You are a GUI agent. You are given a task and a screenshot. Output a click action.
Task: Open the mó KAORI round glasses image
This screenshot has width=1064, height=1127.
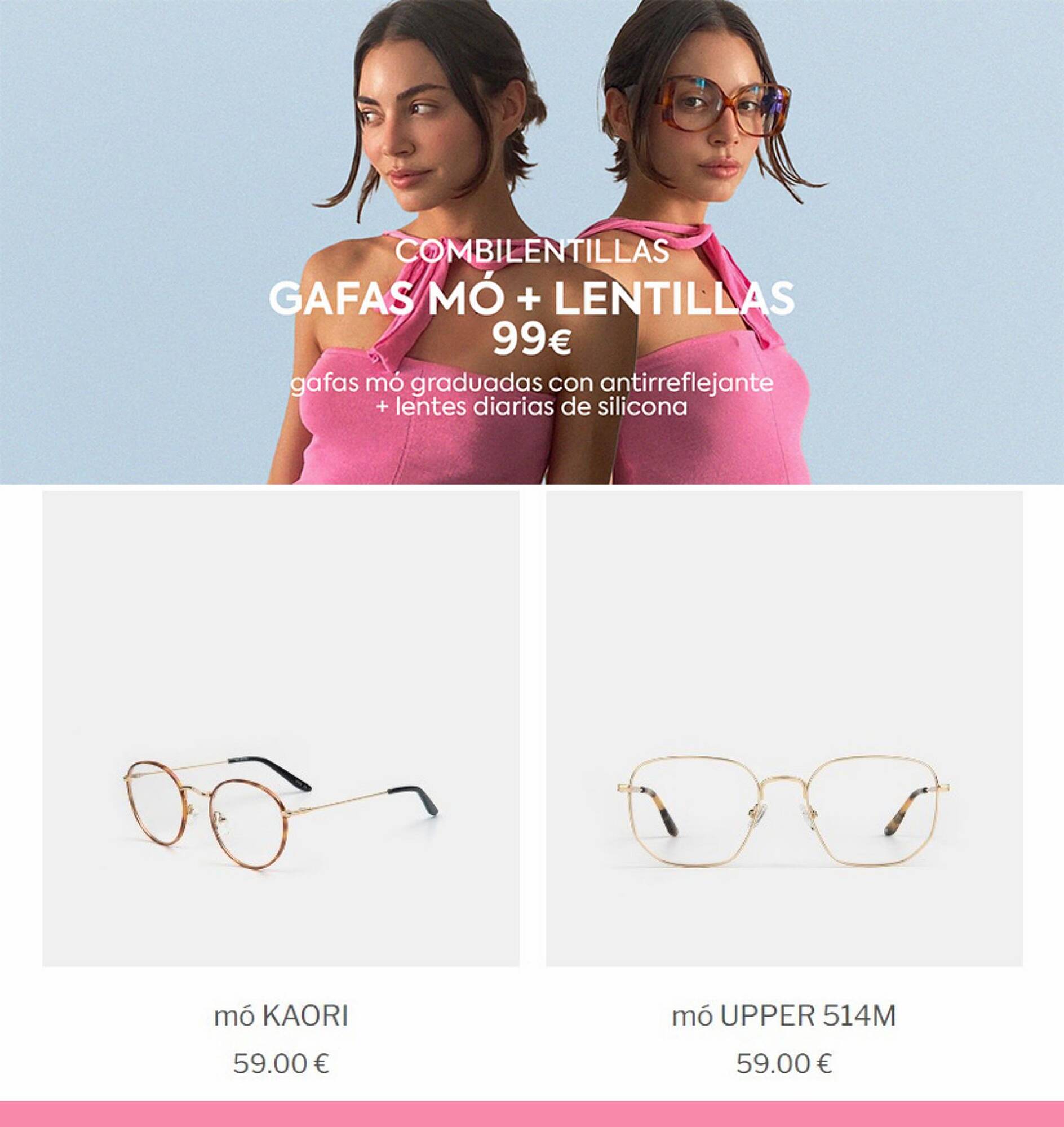click(x=281, y=729)
